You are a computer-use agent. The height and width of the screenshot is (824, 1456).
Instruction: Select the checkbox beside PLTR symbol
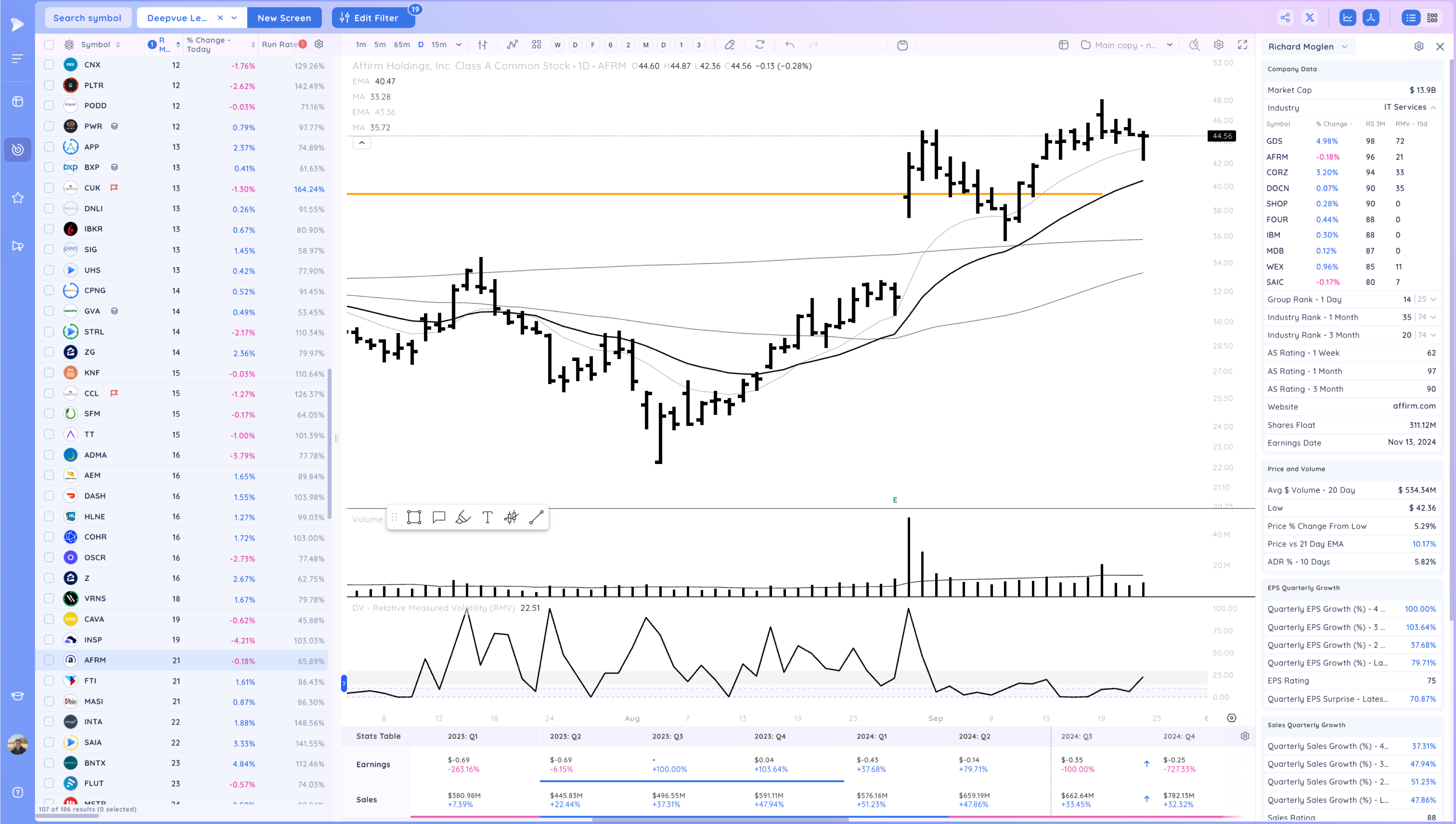(x=49, y=85)
